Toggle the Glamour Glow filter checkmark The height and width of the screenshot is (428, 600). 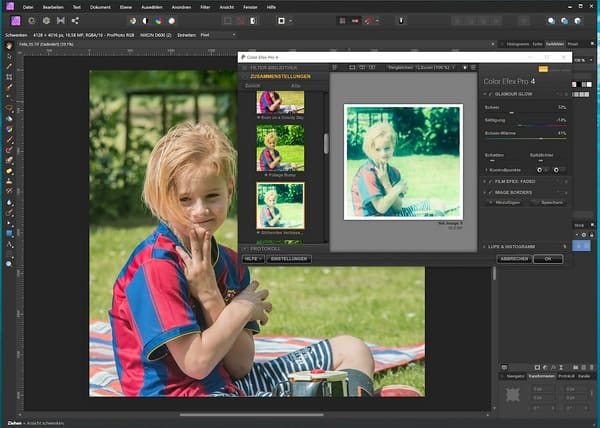coord(491,94)
